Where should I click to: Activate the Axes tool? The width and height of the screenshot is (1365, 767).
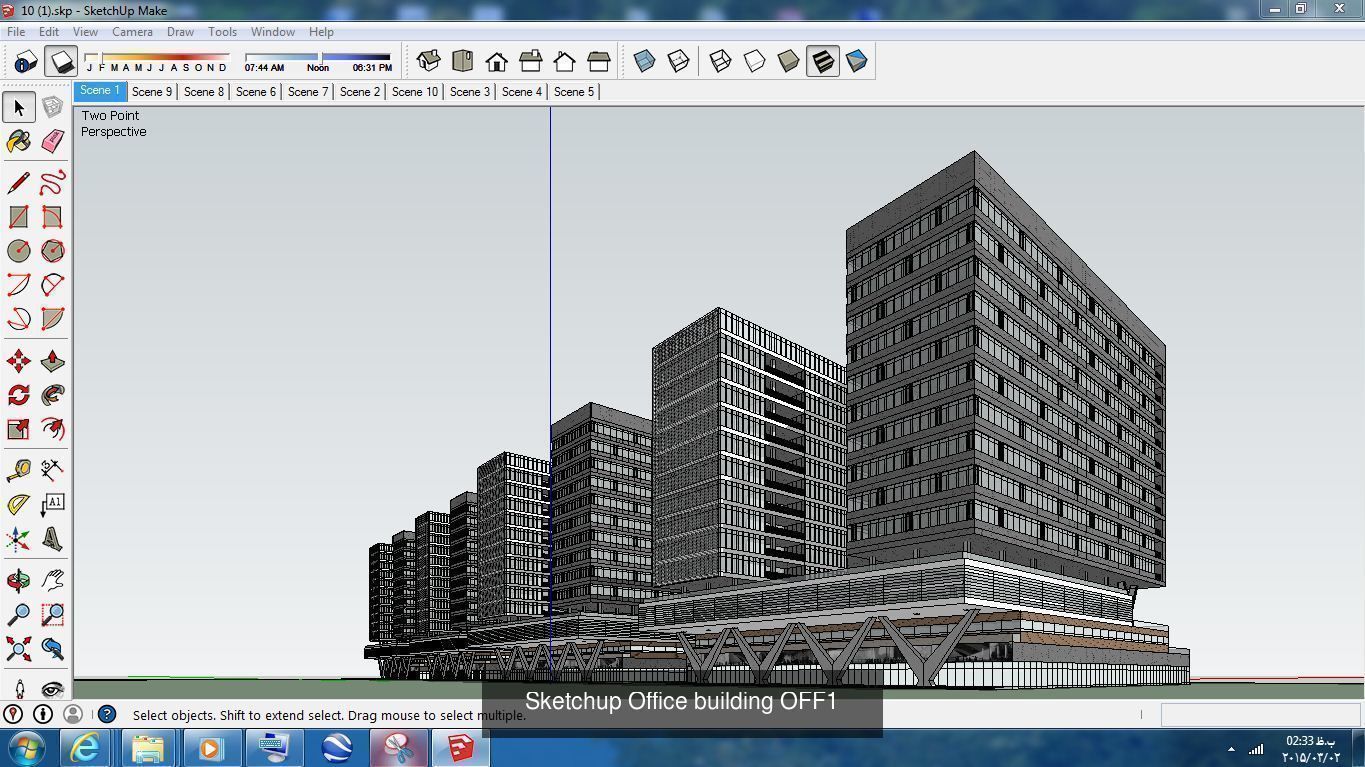(18, 539)
